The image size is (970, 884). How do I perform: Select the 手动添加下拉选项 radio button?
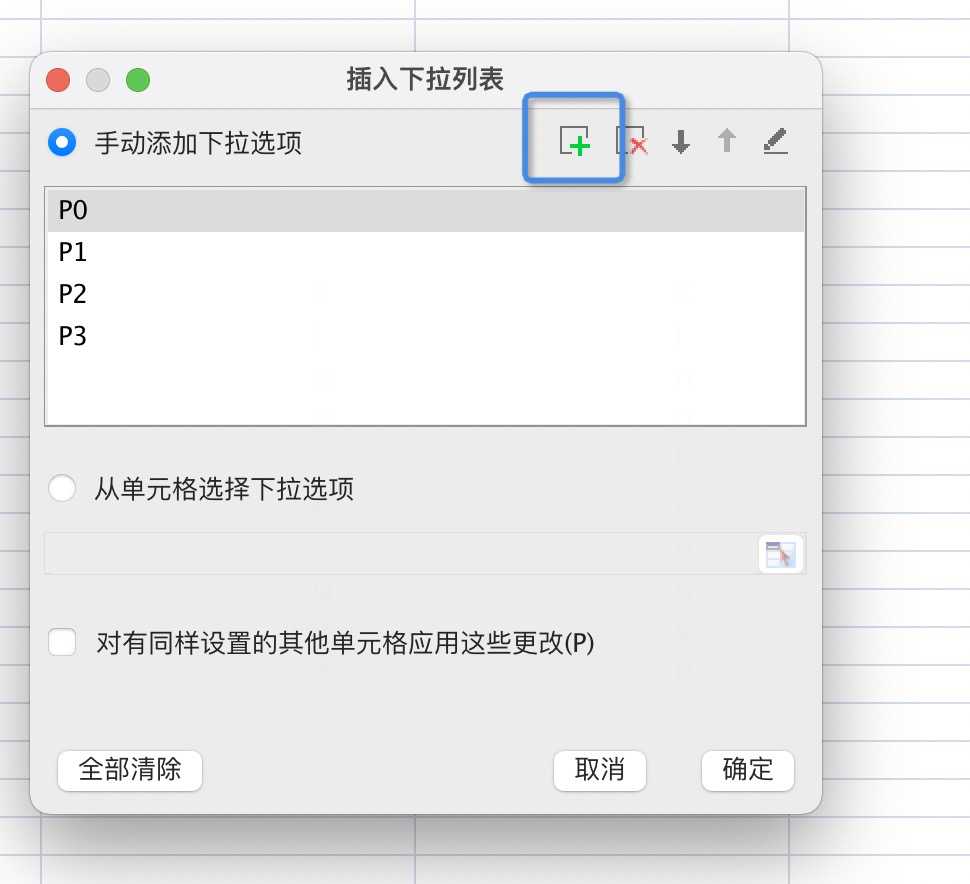coord(62,143)
